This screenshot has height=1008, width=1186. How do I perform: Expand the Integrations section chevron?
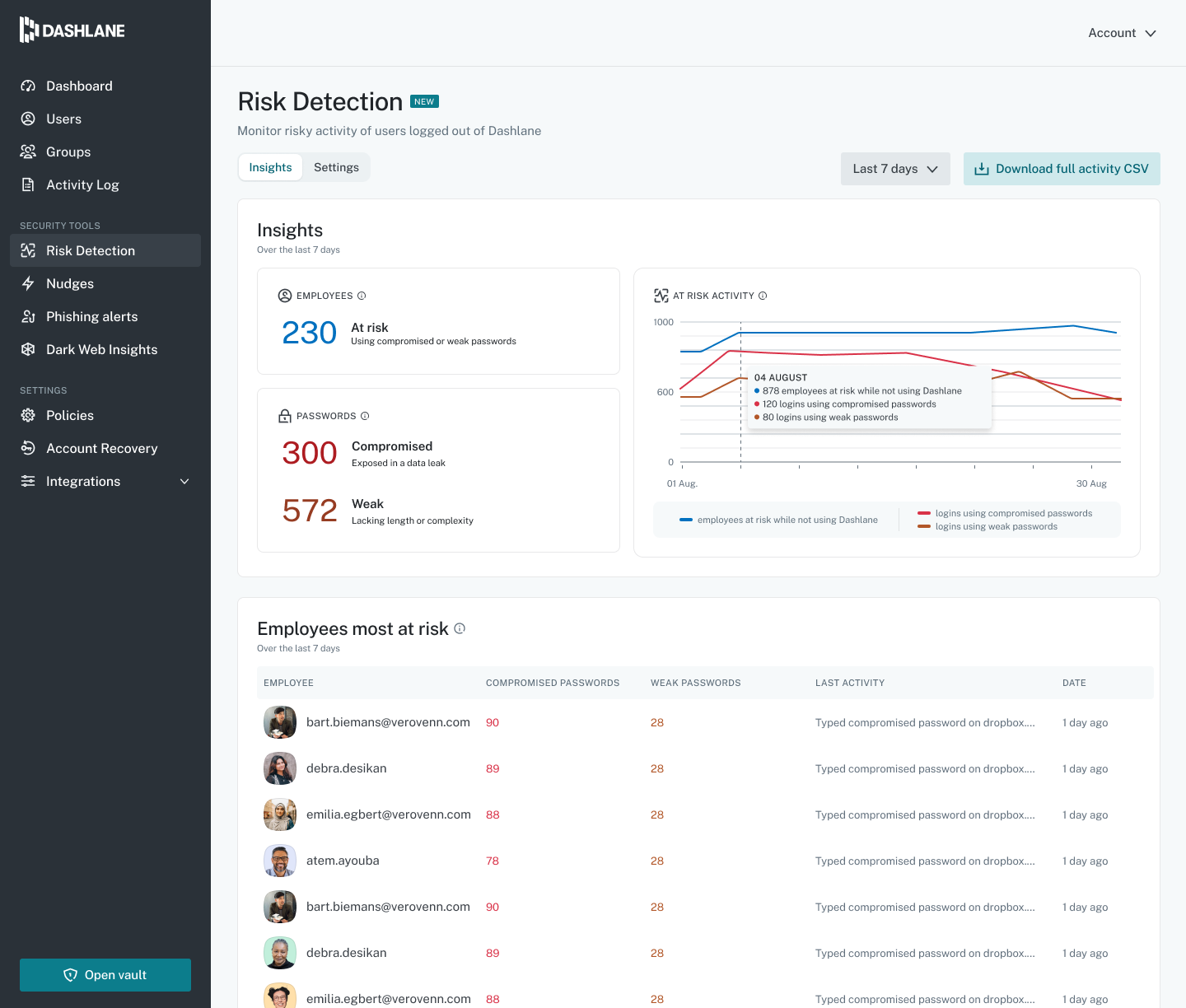pyautogui.click(x=184, y=481)
